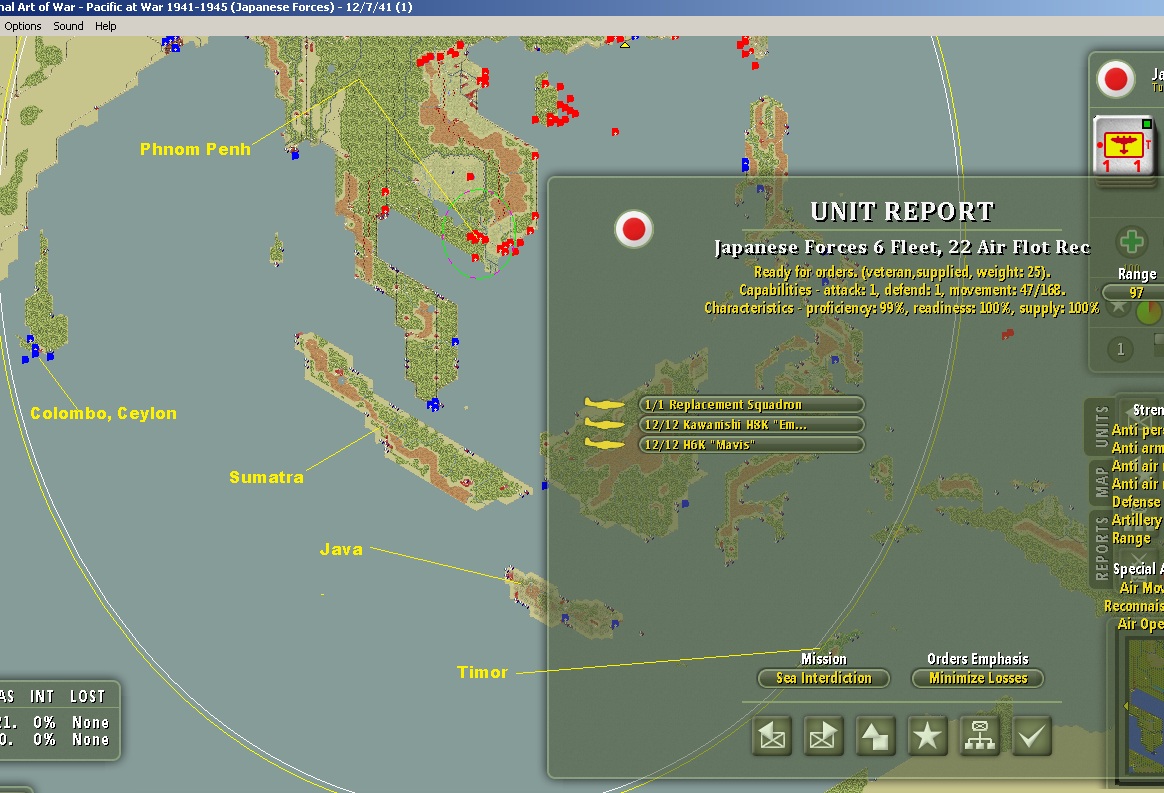The width and height of the screenshot is (1164, 793).
Task: Click aircraft icon beside H6K Mavis
Action: (604, 444)
